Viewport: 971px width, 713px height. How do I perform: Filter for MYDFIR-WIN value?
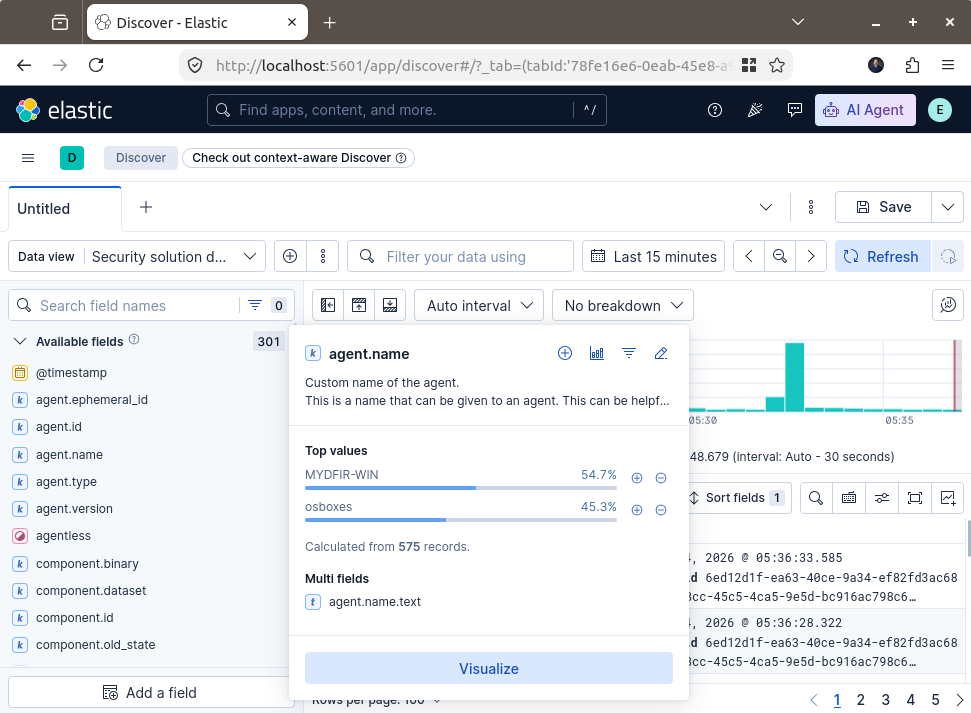637,478
